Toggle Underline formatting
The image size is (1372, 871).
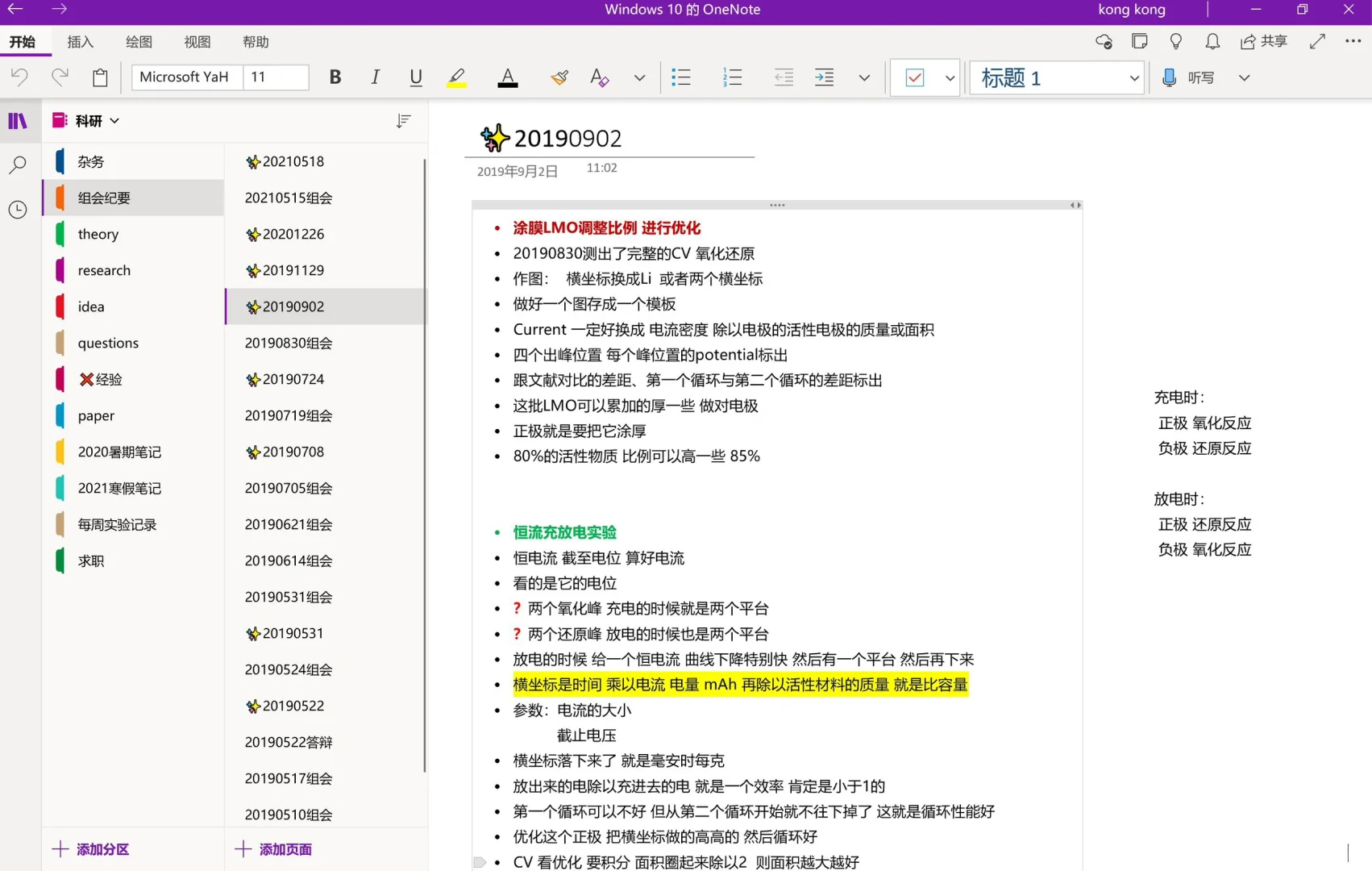tap(415, 77)
